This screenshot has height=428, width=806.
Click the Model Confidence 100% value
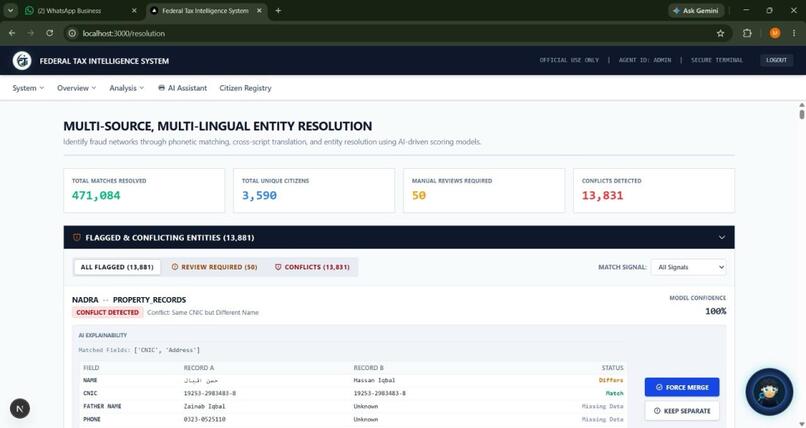pos(716,311)
